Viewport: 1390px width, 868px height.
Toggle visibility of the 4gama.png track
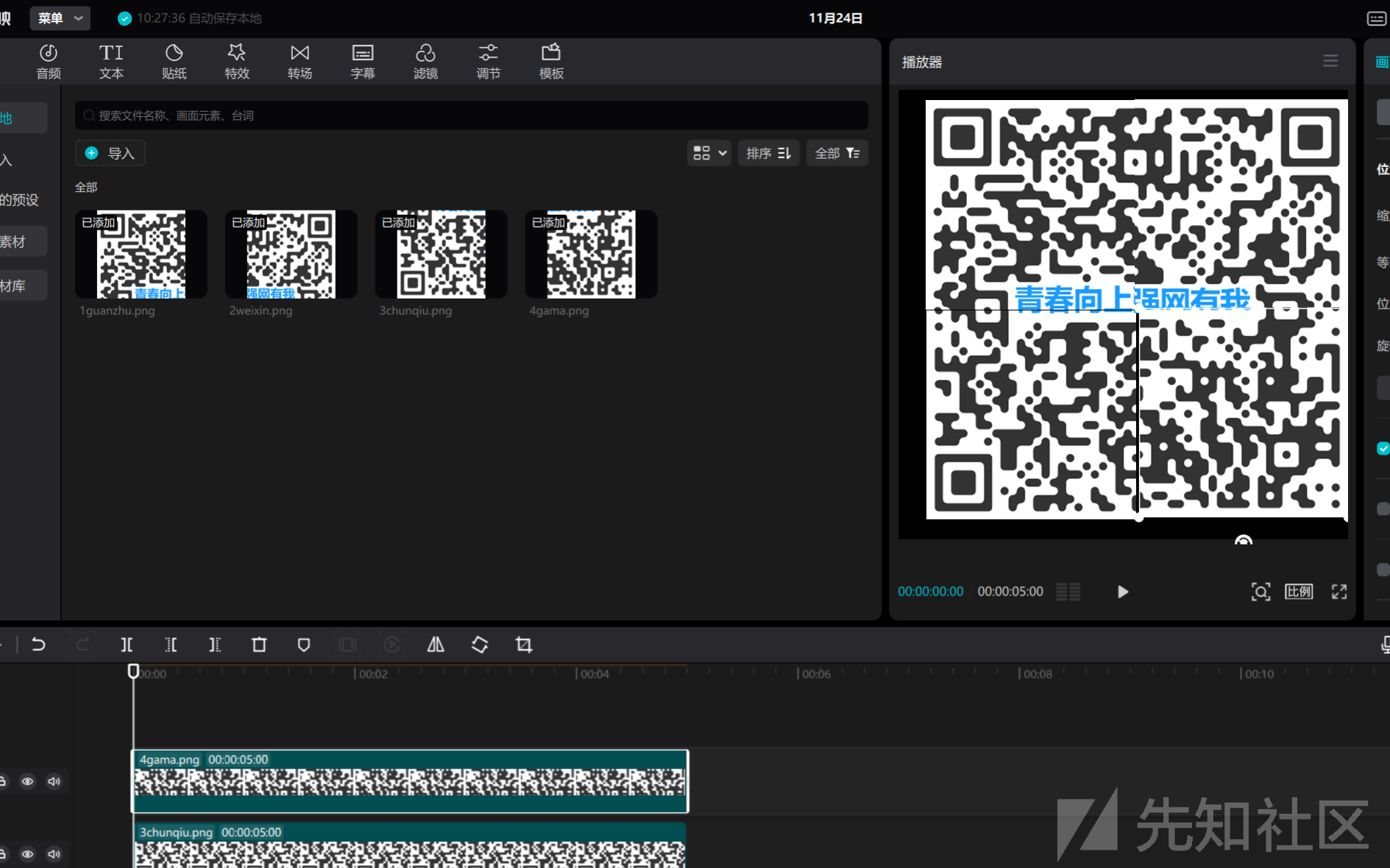[27, 781]
